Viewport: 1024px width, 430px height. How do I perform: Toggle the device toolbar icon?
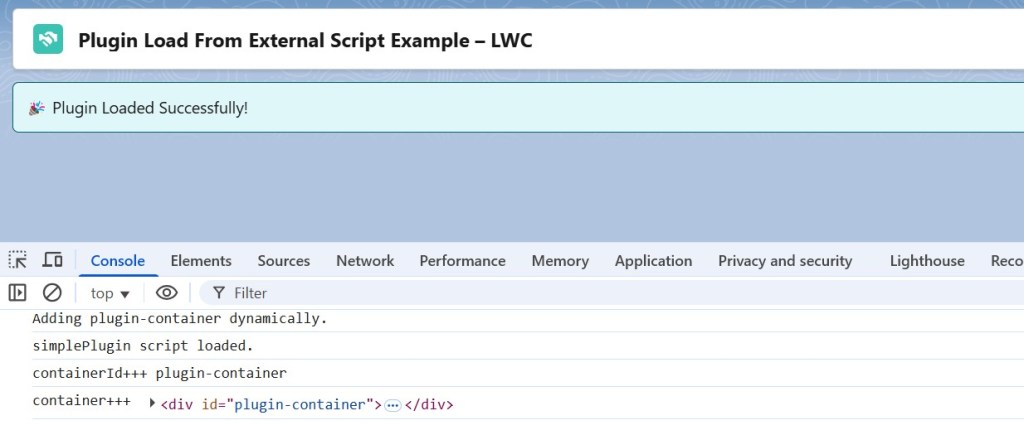point(53,260)
